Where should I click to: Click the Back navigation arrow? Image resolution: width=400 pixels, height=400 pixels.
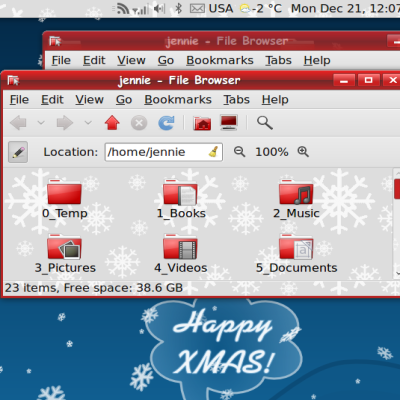pyautogui.click(x=18, y=123)
